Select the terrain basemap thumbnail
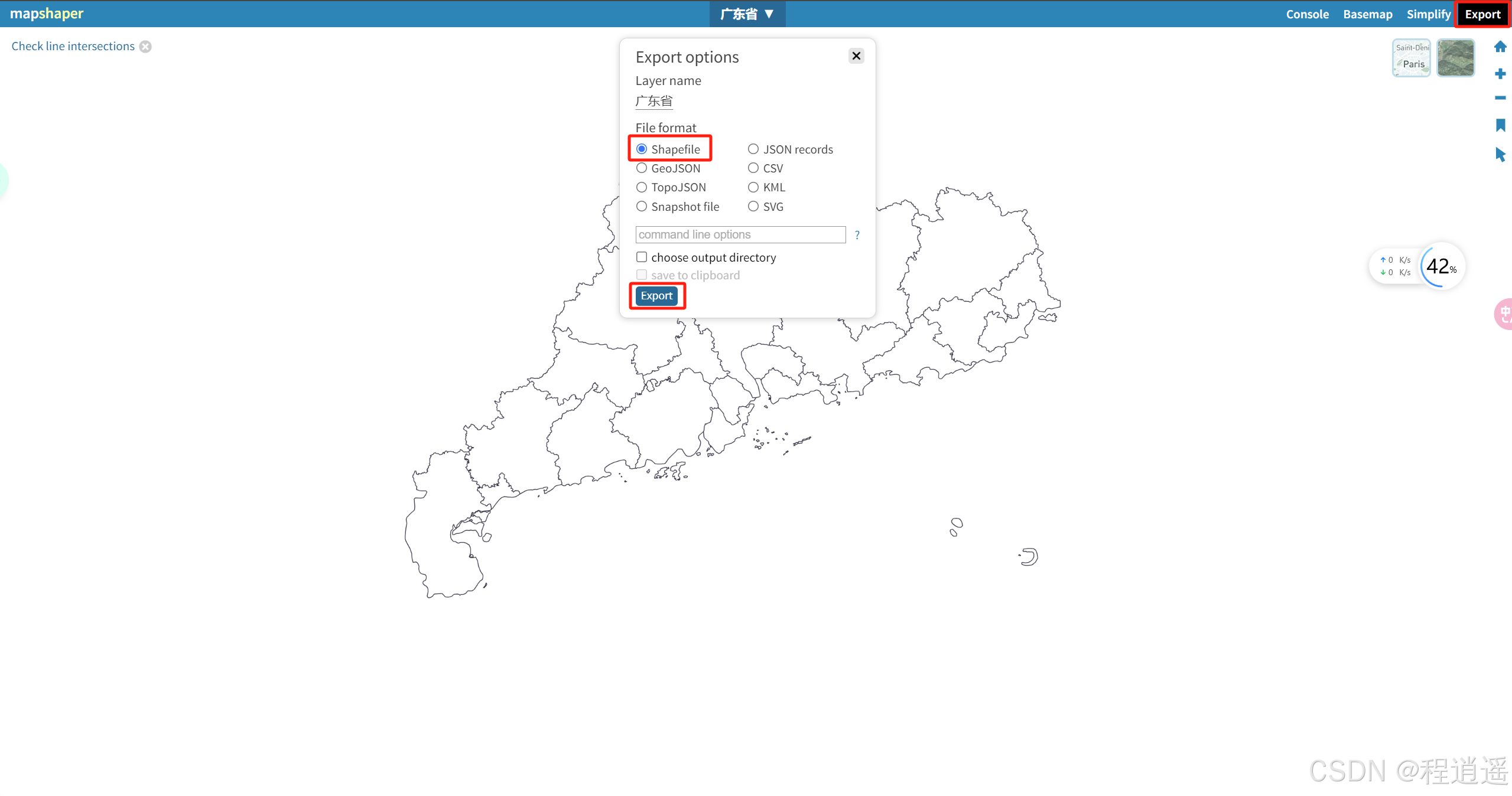 tap(1456, 57)
